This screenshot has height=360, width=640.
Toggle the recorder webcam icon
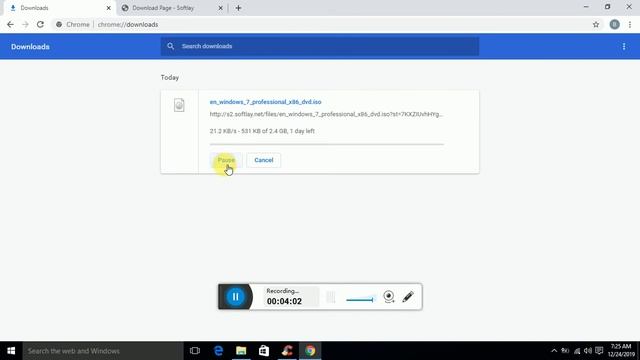click(x=389, y=297)
